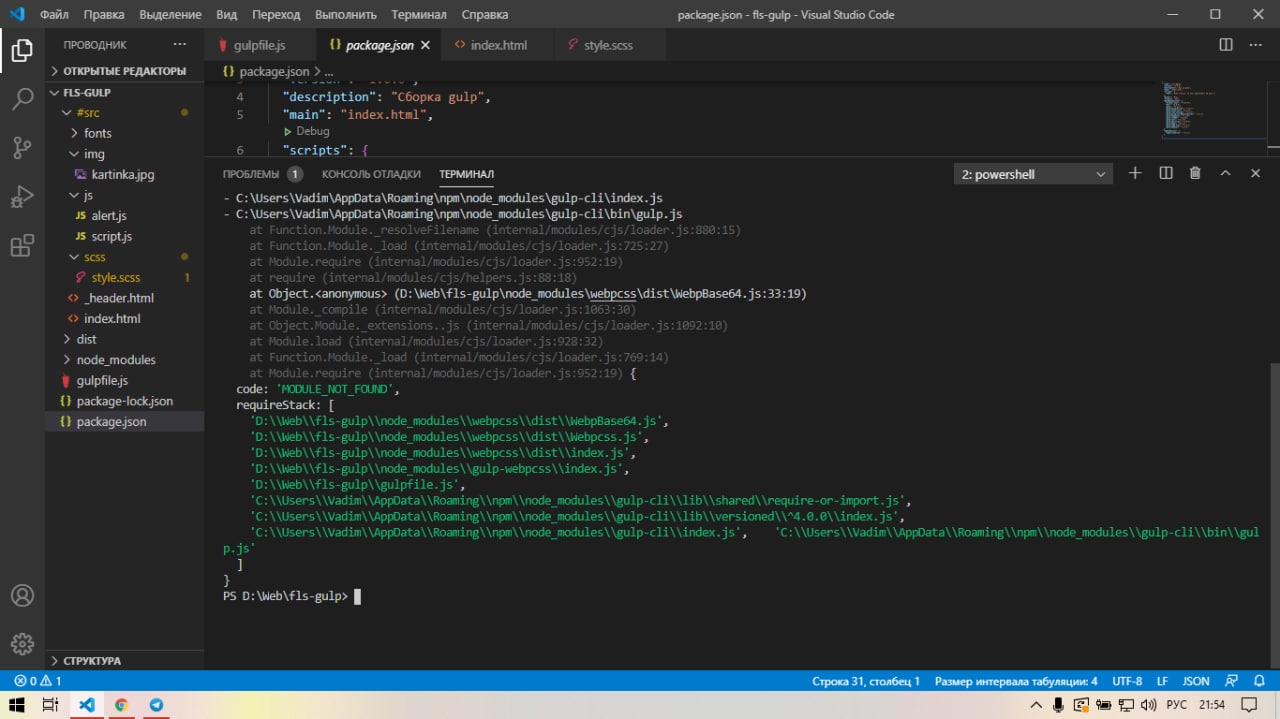Collapse the scss folder
The image size is (1280, 719).
pos(125,257)
